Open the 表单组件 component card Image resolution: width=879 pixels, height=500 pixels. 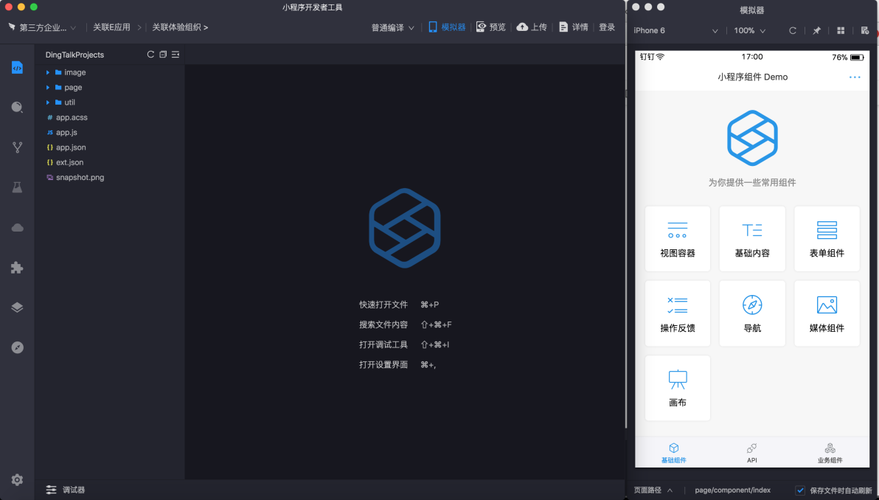click(827, 239)
